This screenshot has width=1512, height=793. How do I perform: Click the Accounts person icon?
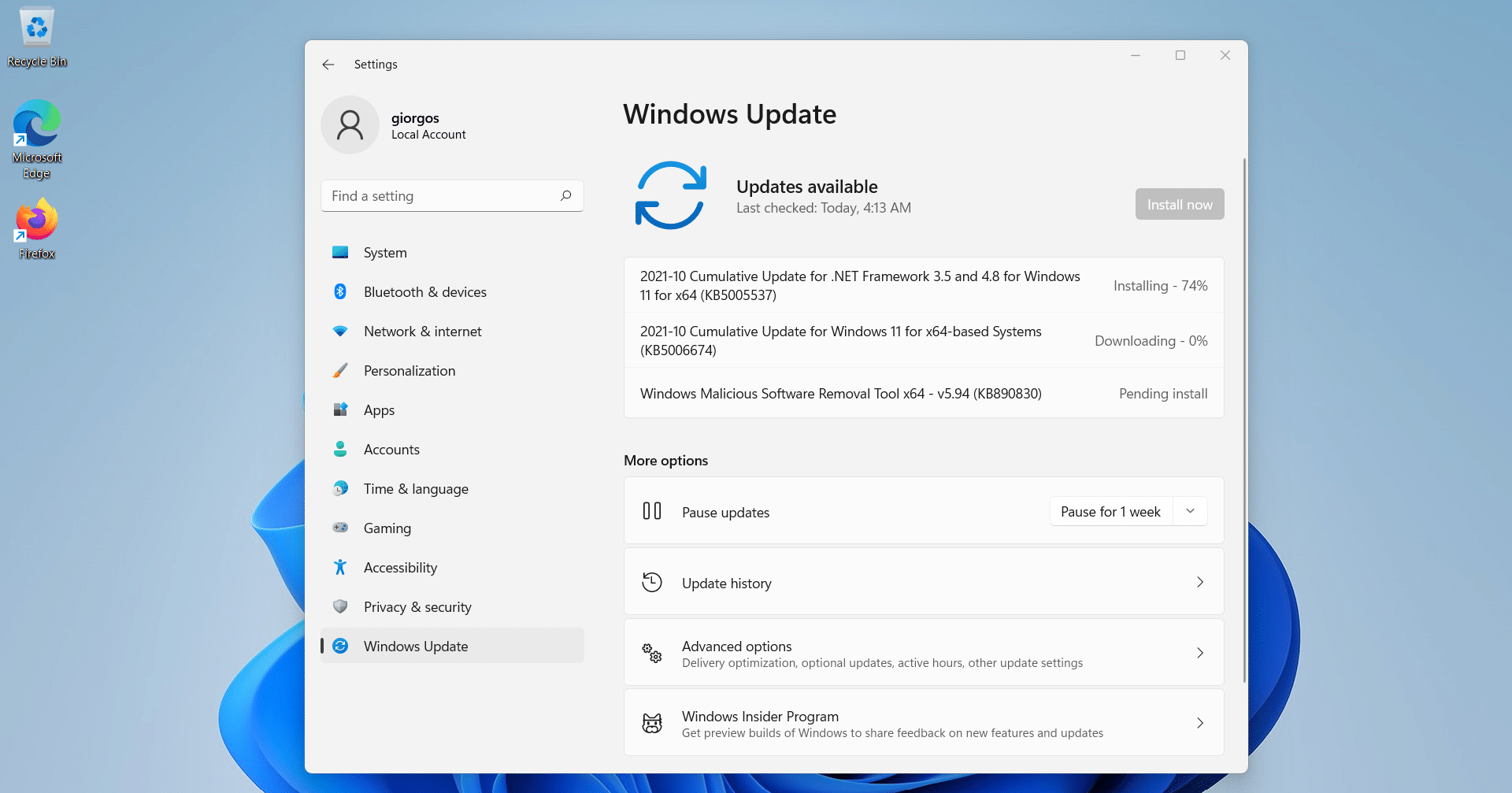click(x=340, y=450)
